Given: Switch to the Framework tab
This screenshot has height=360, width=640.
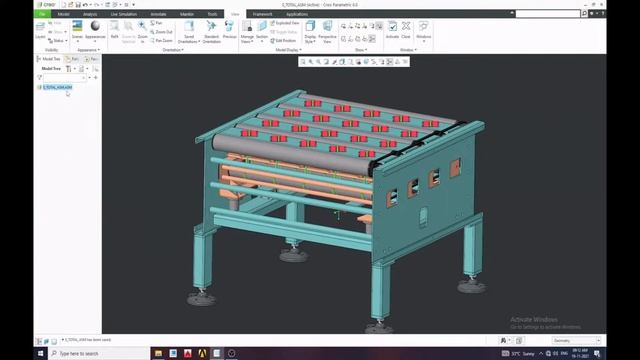Looking at the screenshot, I should click(262, 14).
